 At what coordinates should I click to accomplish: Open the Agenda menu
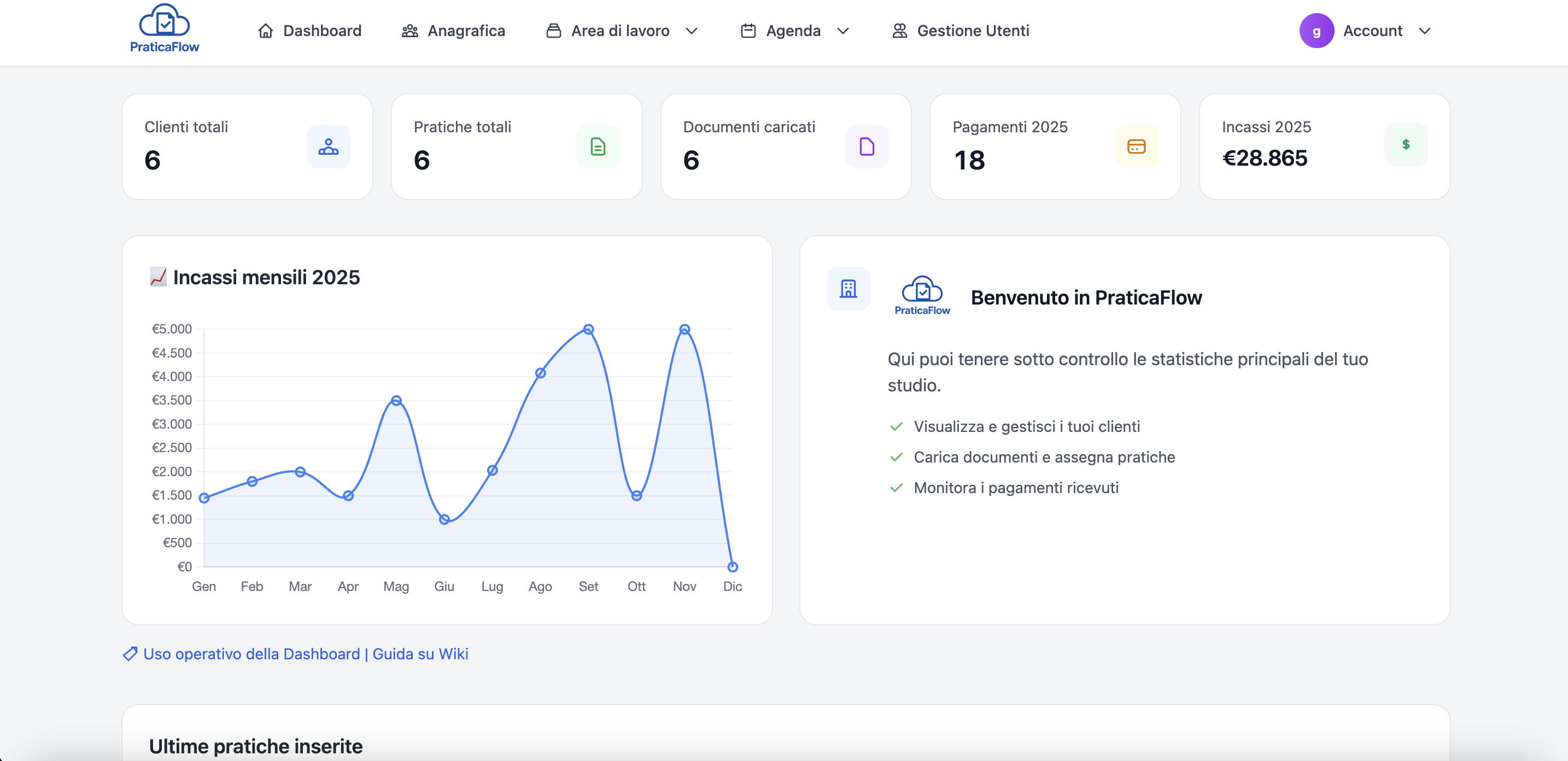tap(795, 31)
